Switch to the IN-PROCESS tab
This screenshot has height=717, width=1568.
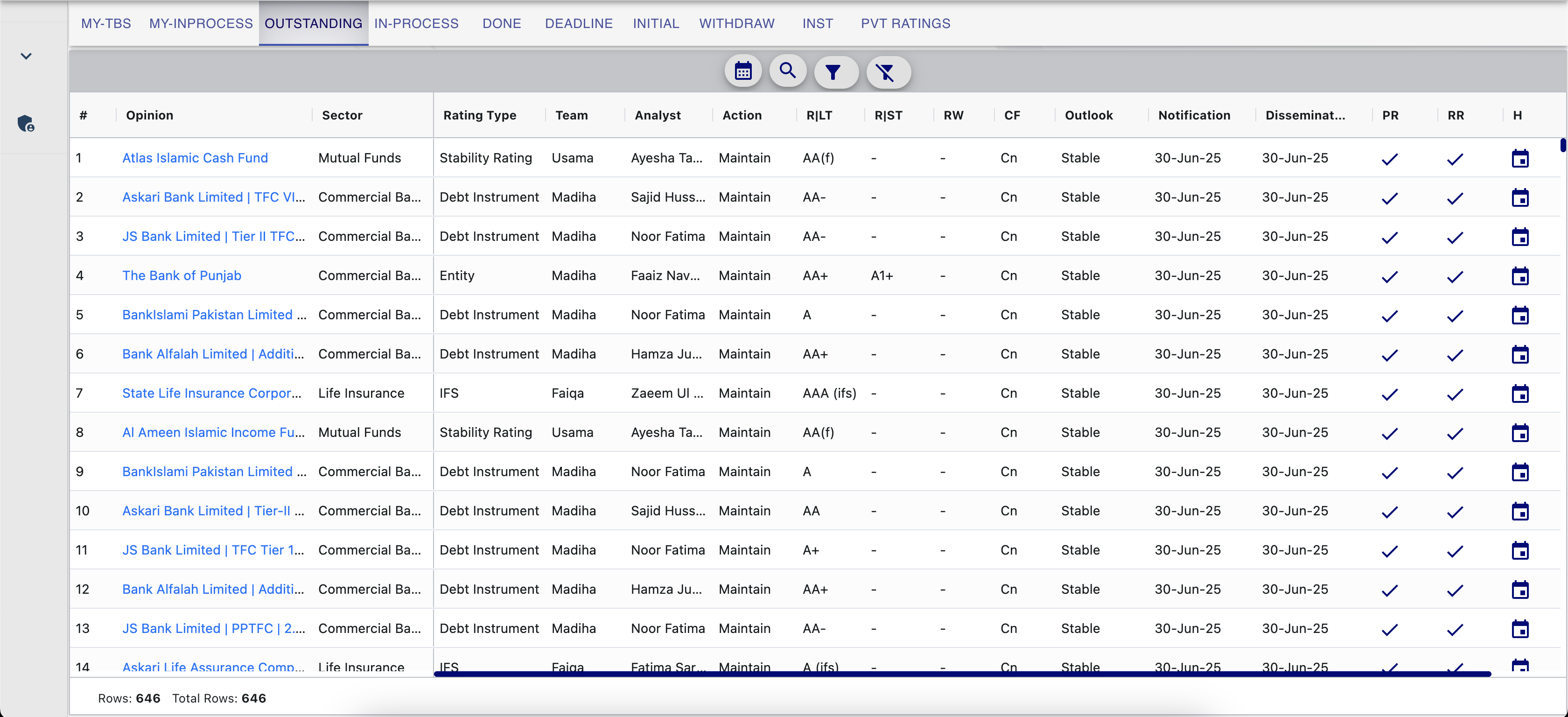416,23
